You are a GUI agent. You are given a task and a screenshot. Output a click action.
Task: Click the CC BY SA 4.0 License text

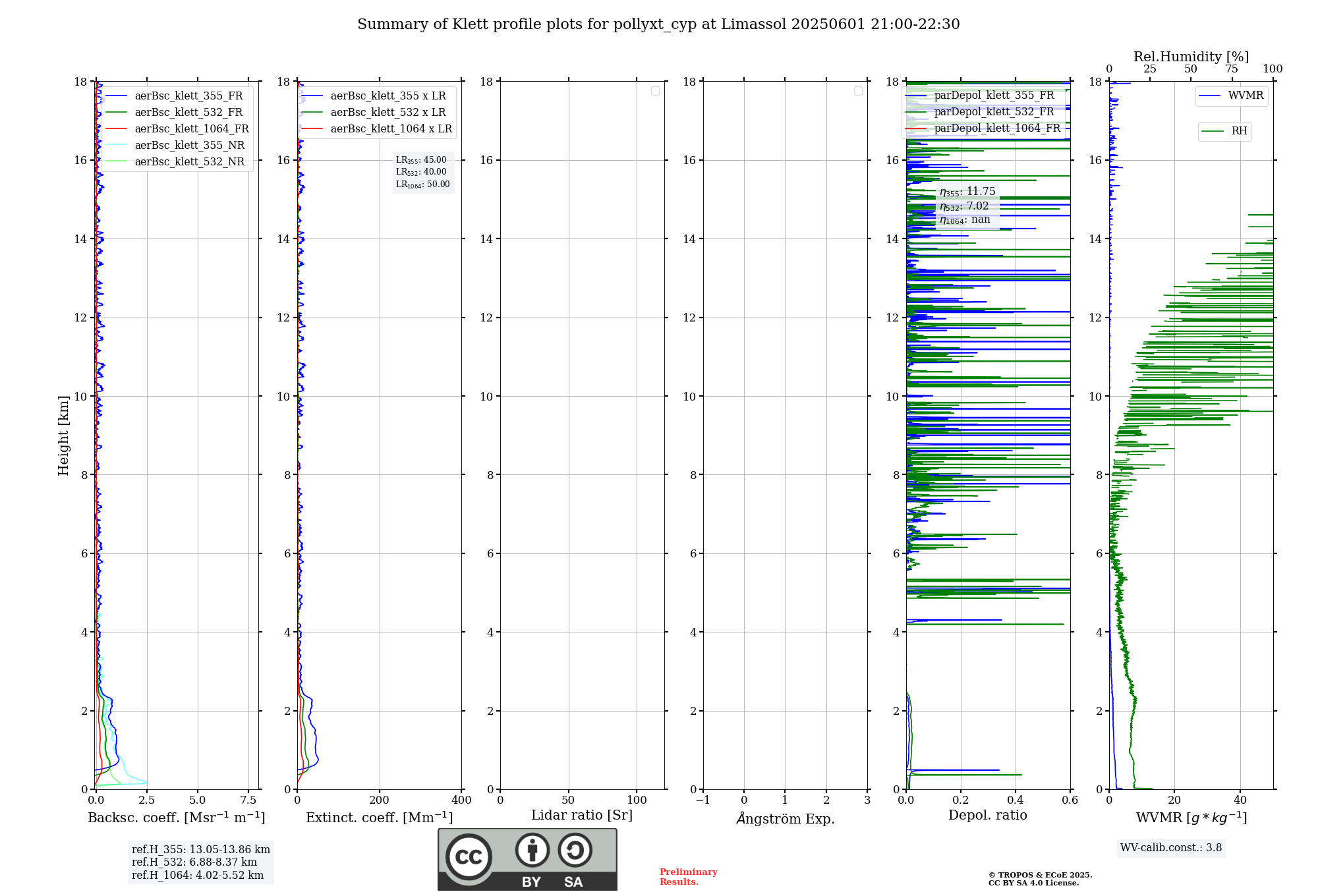click(x=1034, y=883)
